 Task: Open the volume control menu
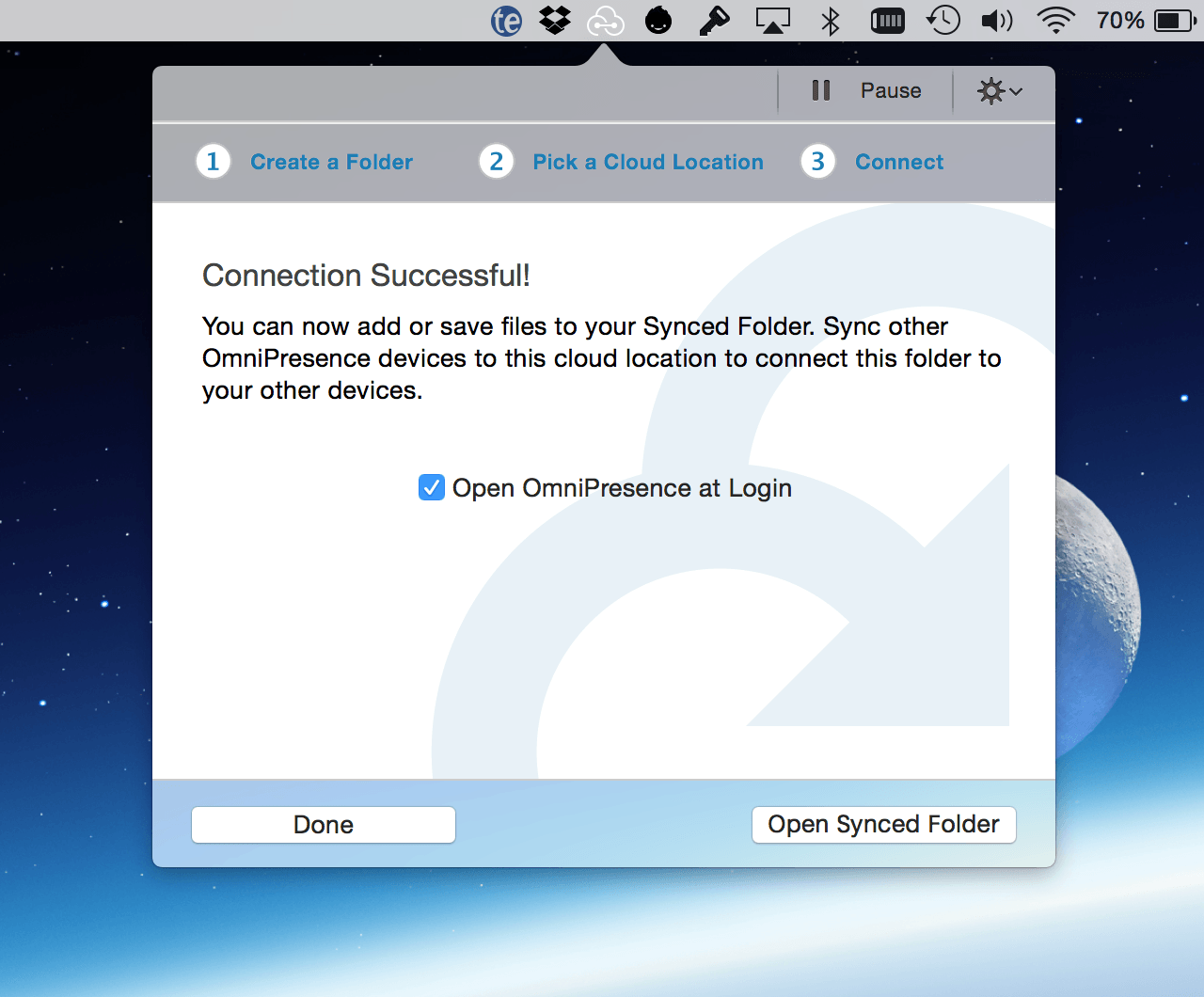coord(997,20)
